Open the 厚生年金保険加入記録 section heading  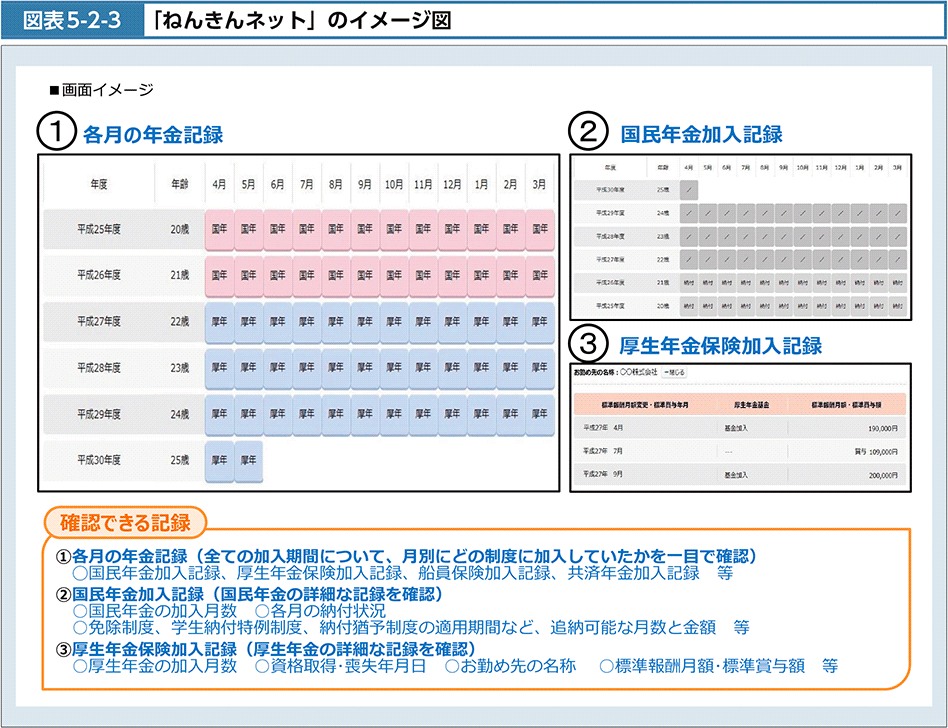pyautogui.click(x=720, y=346)
